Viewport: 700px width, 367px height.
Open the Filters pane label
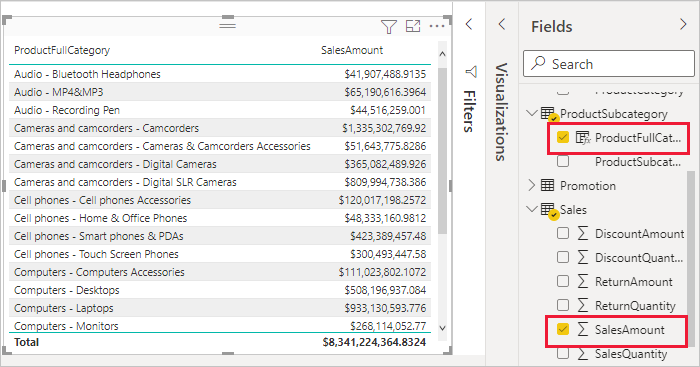(469, 111)
